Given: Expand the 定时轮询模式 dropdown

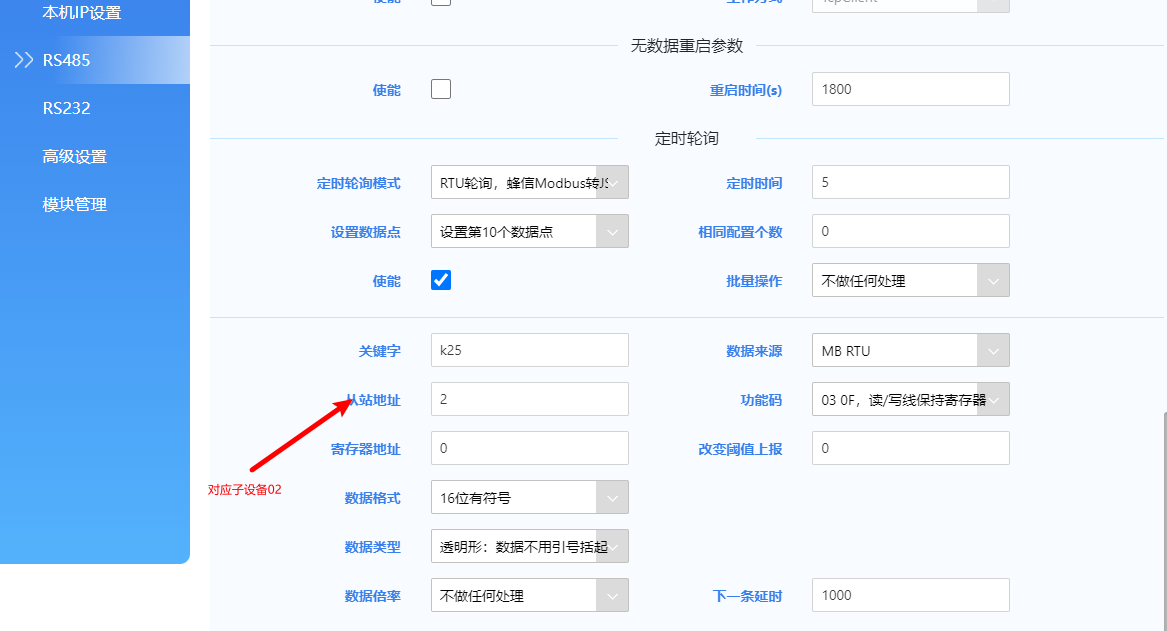Looking at the screenshot, I should pyautogui.click(x=612, y=183).
